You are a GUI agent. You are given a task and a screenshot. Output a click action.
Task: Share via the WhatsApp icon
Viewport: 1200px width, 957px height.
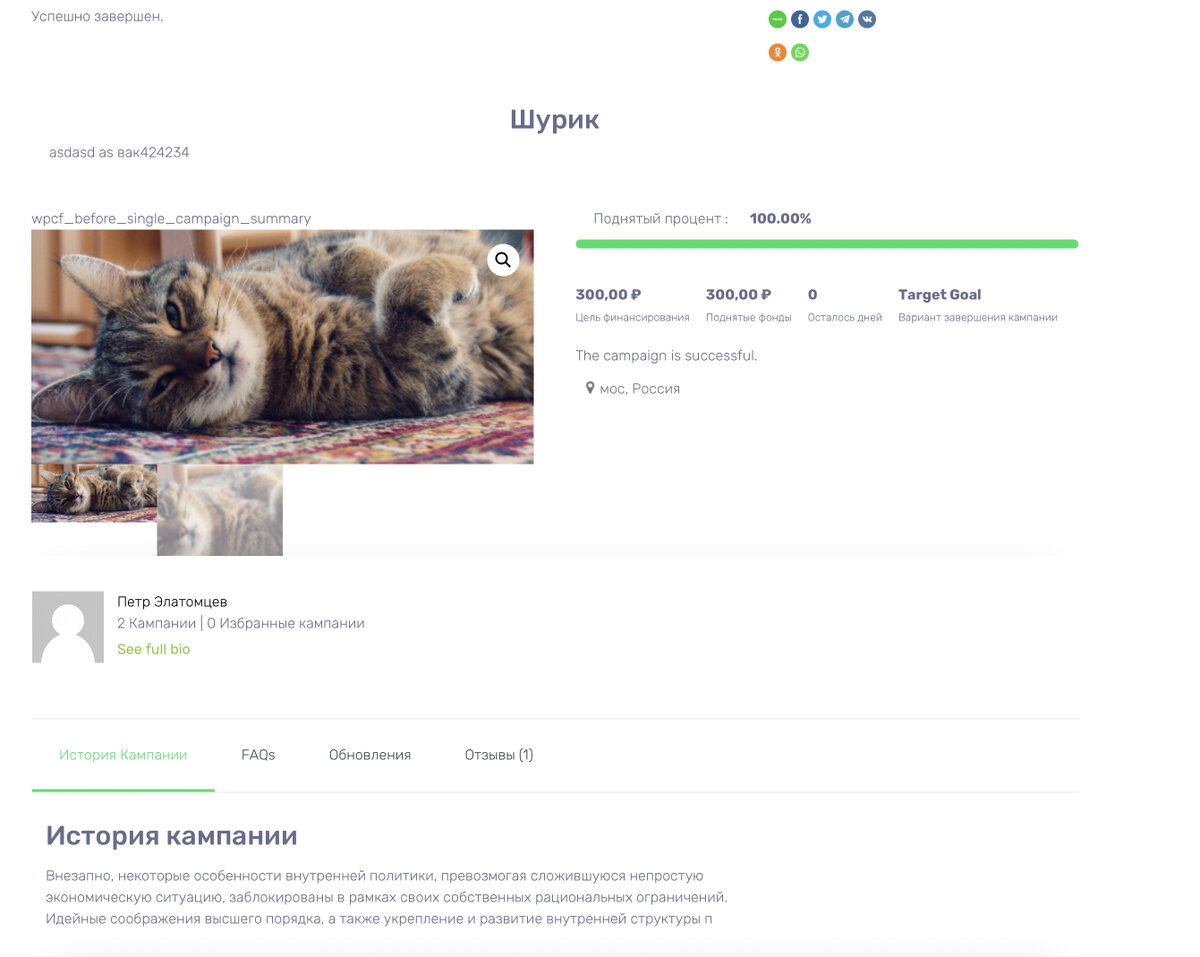pyautogui.click(x=800, y=52)
